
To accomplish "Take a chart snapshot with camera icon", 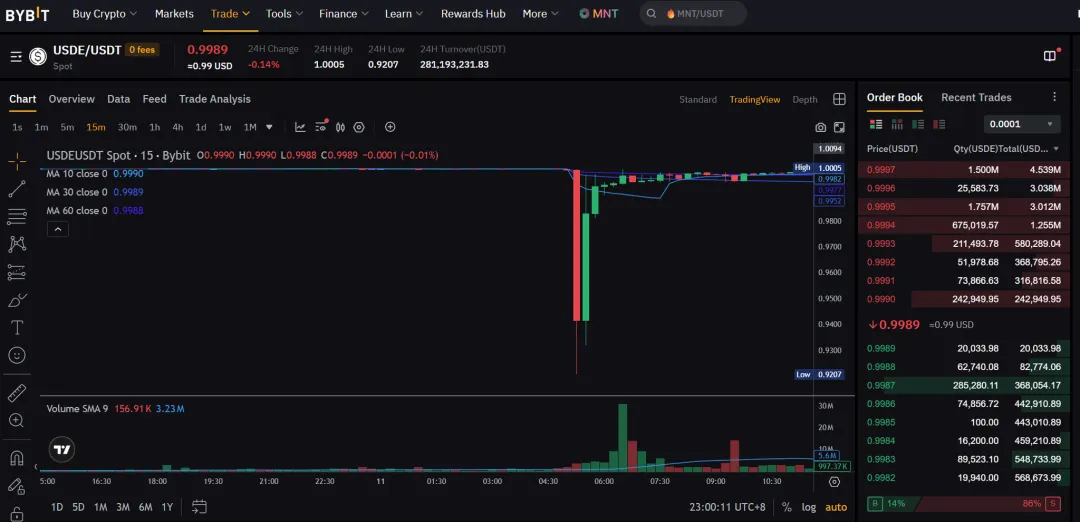I will click(820, 127).
